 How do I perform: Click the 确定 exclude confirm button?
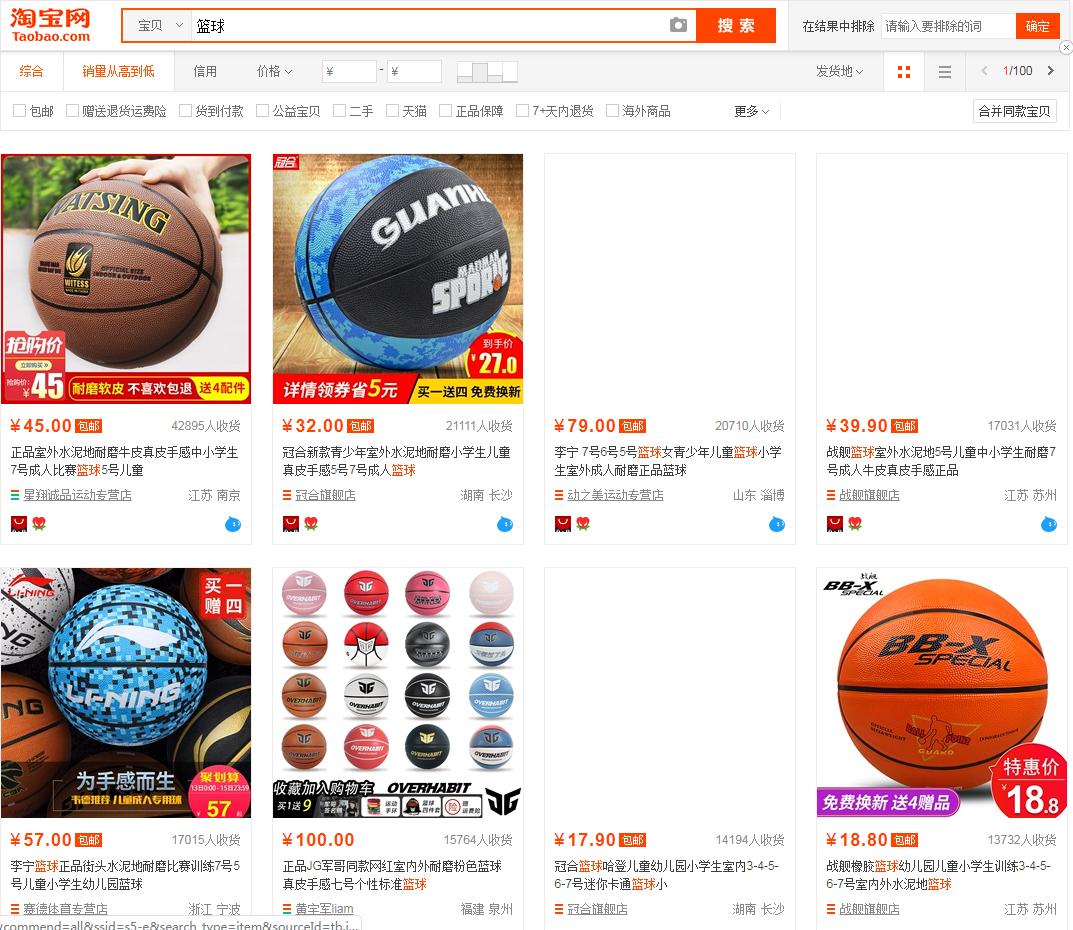point(1037,26)
